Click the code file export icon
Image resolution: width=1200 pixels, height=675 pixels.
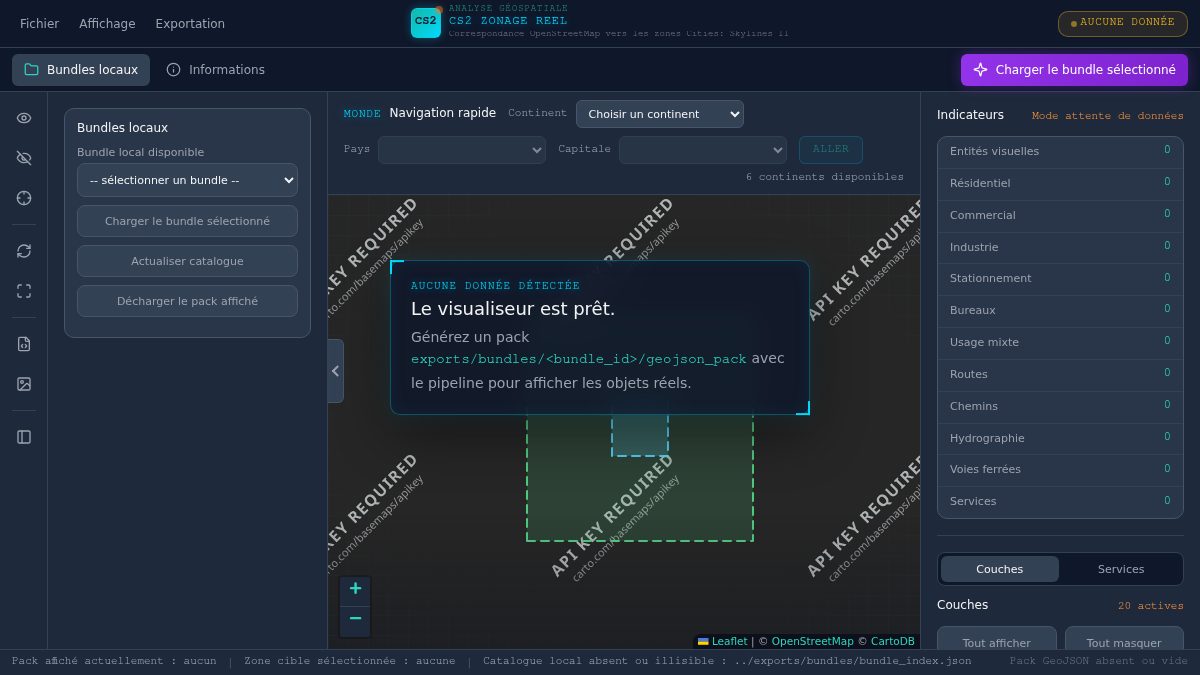pos(24,344)
